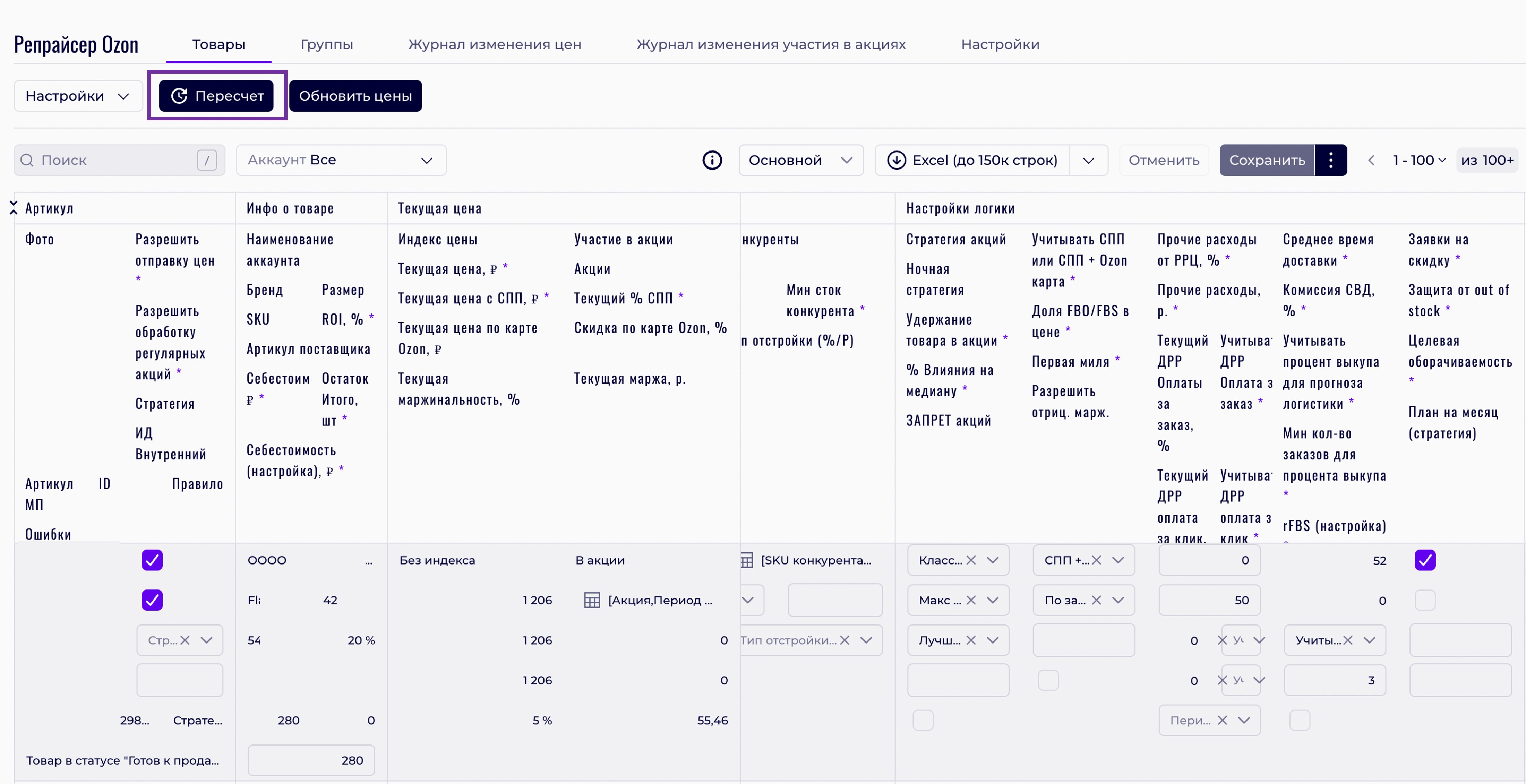Open the three-dot menu beside Сохранить
Viewport: 1526px width, 784px height.
tap(1330, 160)
